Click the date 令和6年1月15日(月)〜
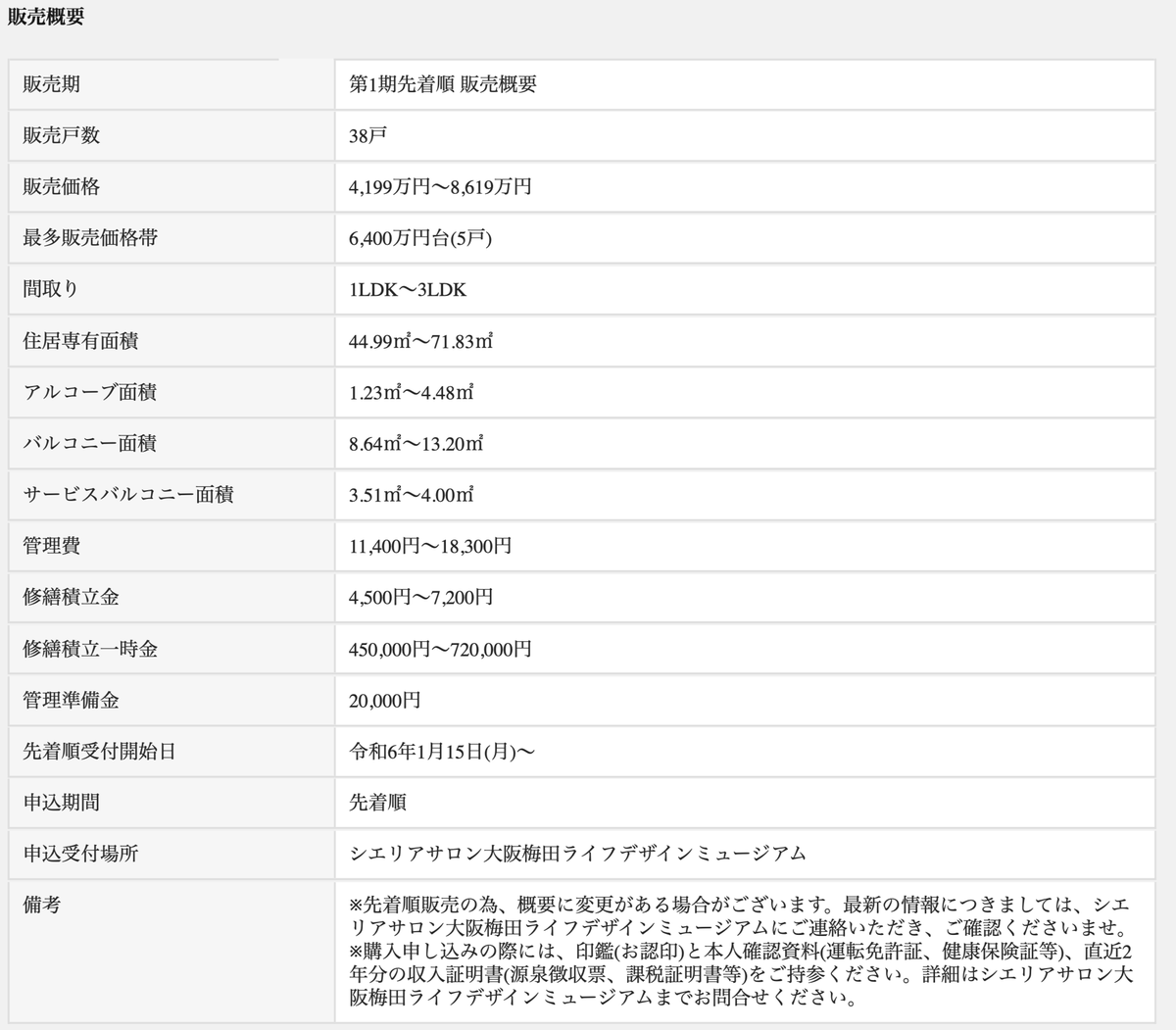This screenshot has width=1176, height=1030. pyautogui.click(x=442, y=752)
